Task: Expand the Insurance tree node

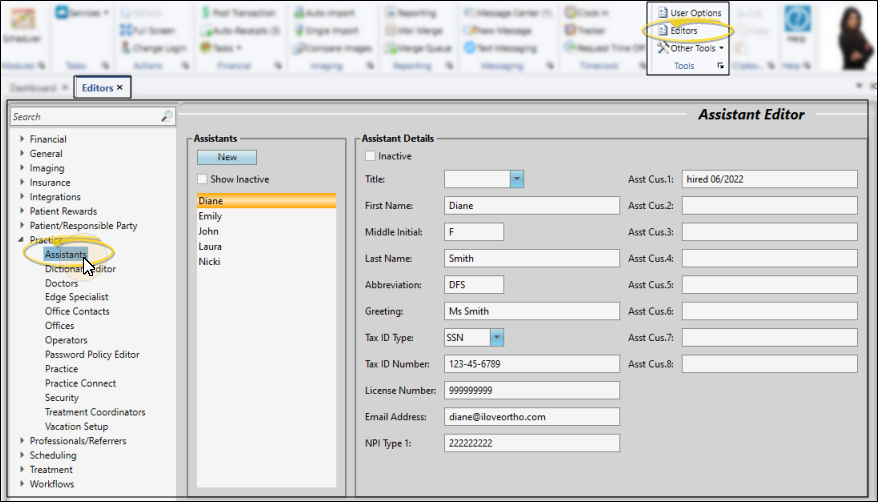Action: (22, 182)
